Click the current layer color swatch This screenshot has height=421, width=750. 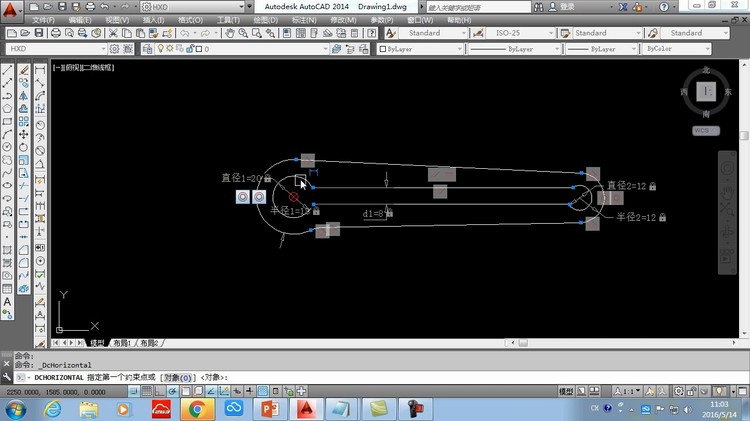[199, 49]
